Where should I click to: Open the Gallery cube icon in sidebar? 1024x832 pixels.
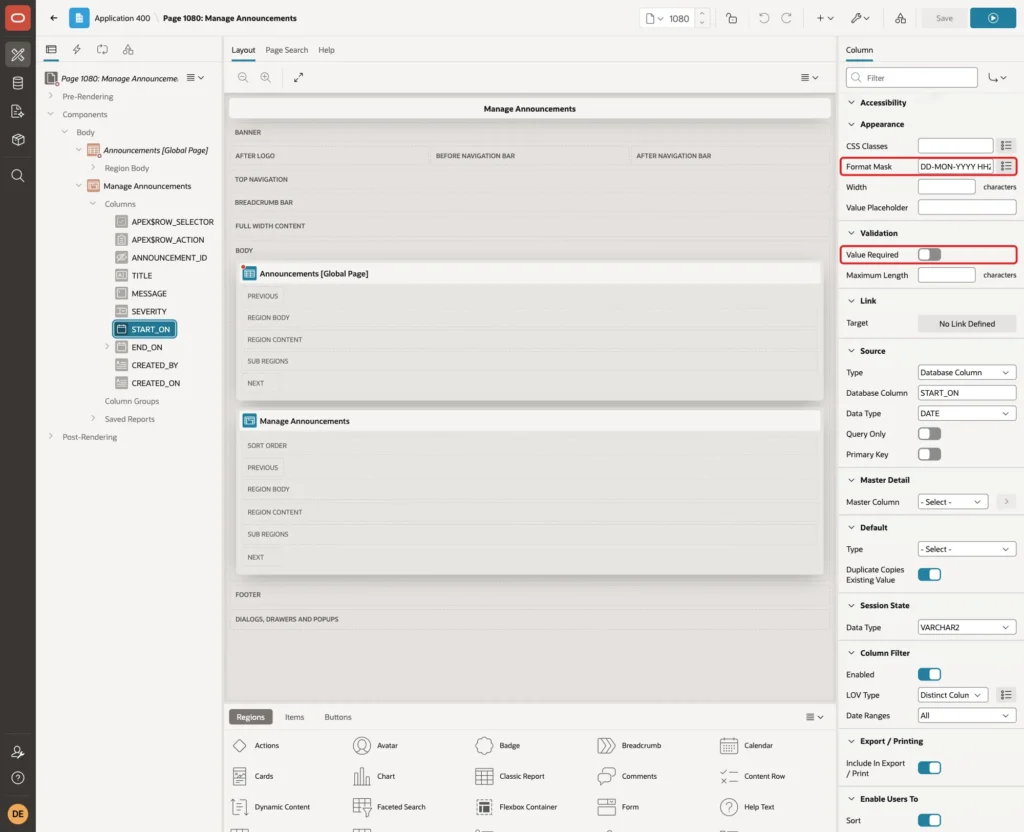coord(18,139)
